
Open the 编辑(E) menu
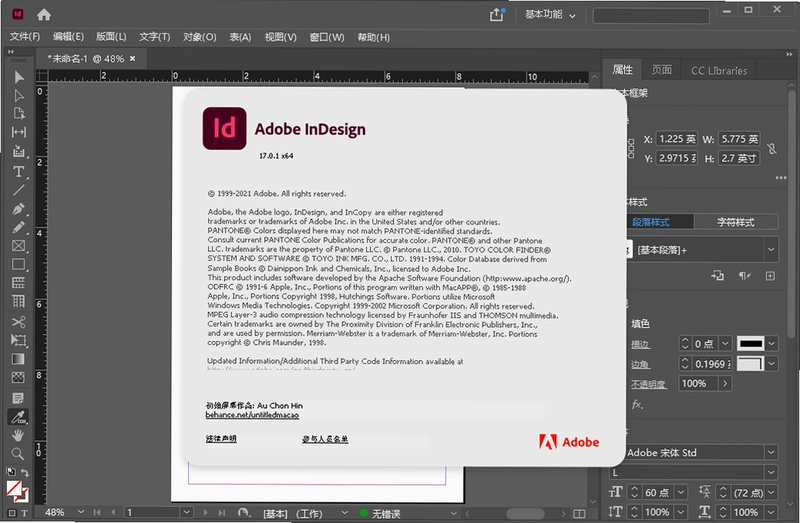68,37
